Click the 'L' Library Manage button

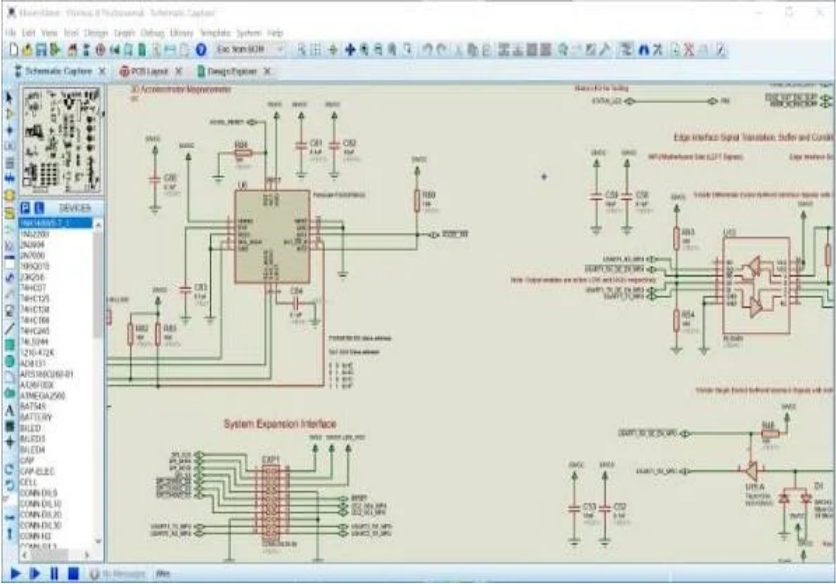[39, 208]
